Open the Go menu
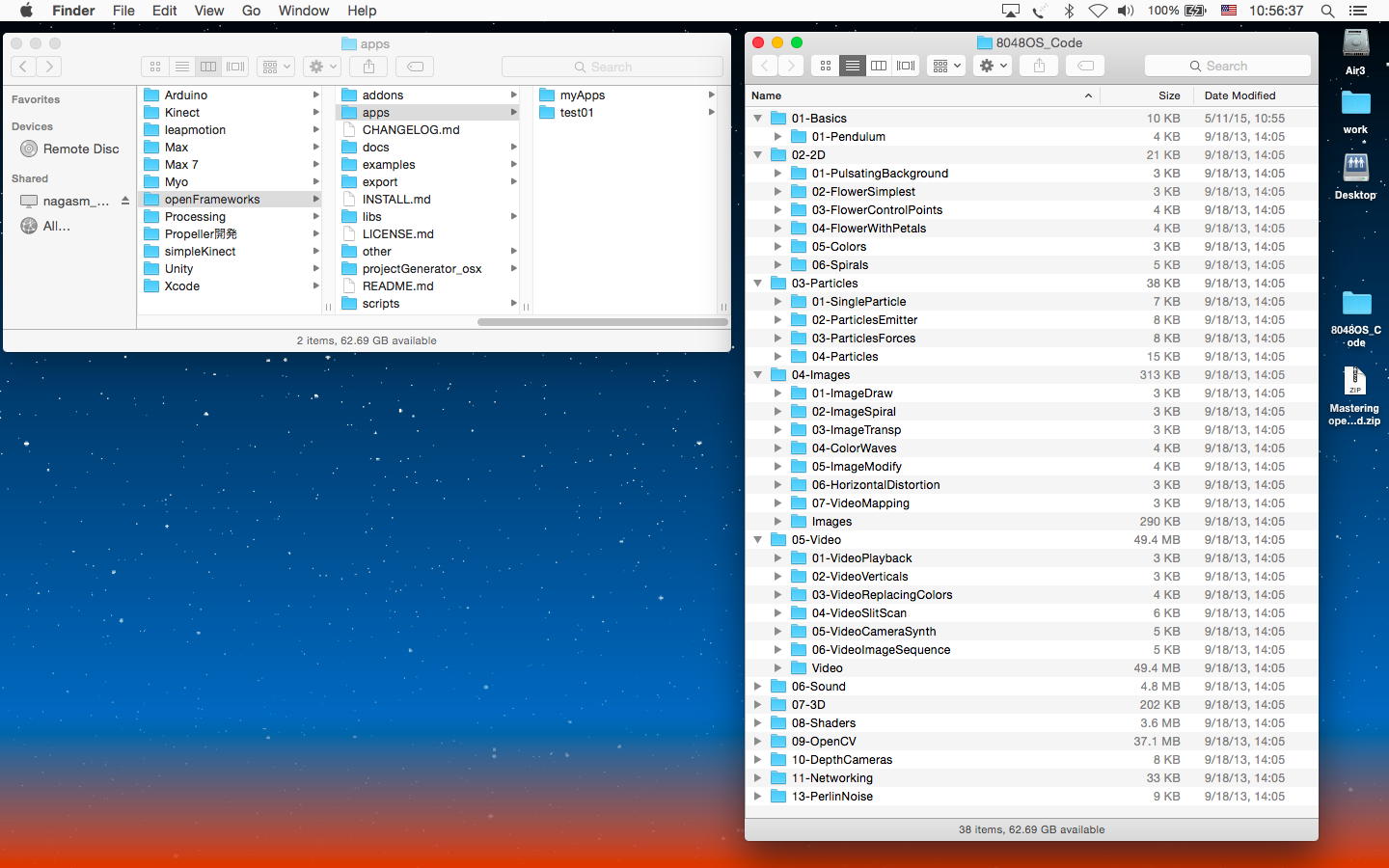This screenshot has height=868, width=1389. (251, 11)
